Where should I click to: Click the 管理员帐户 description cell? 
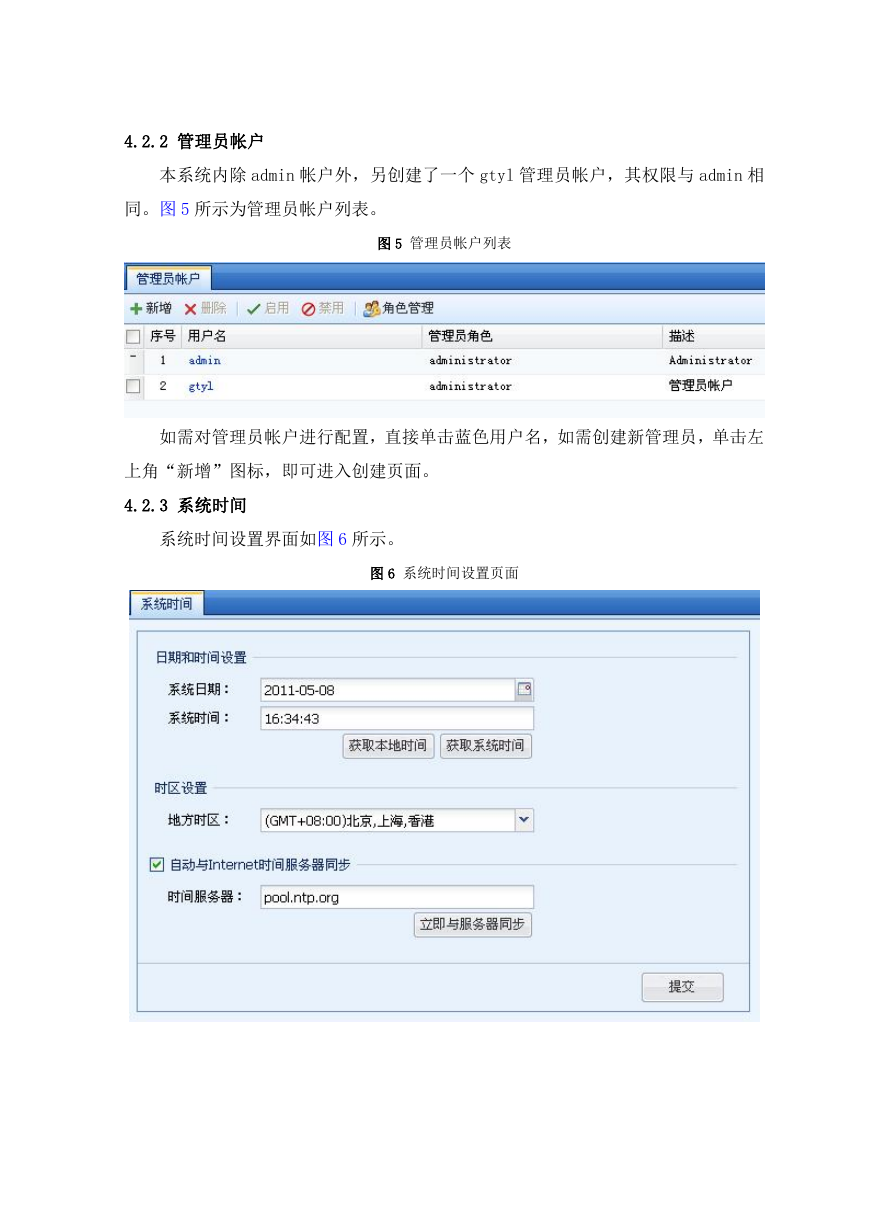tap(701, 386)
